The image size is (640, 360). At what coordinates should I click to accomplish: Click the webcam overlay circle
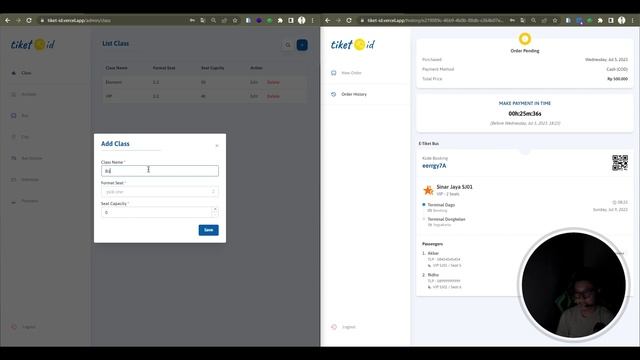(573, 284)
